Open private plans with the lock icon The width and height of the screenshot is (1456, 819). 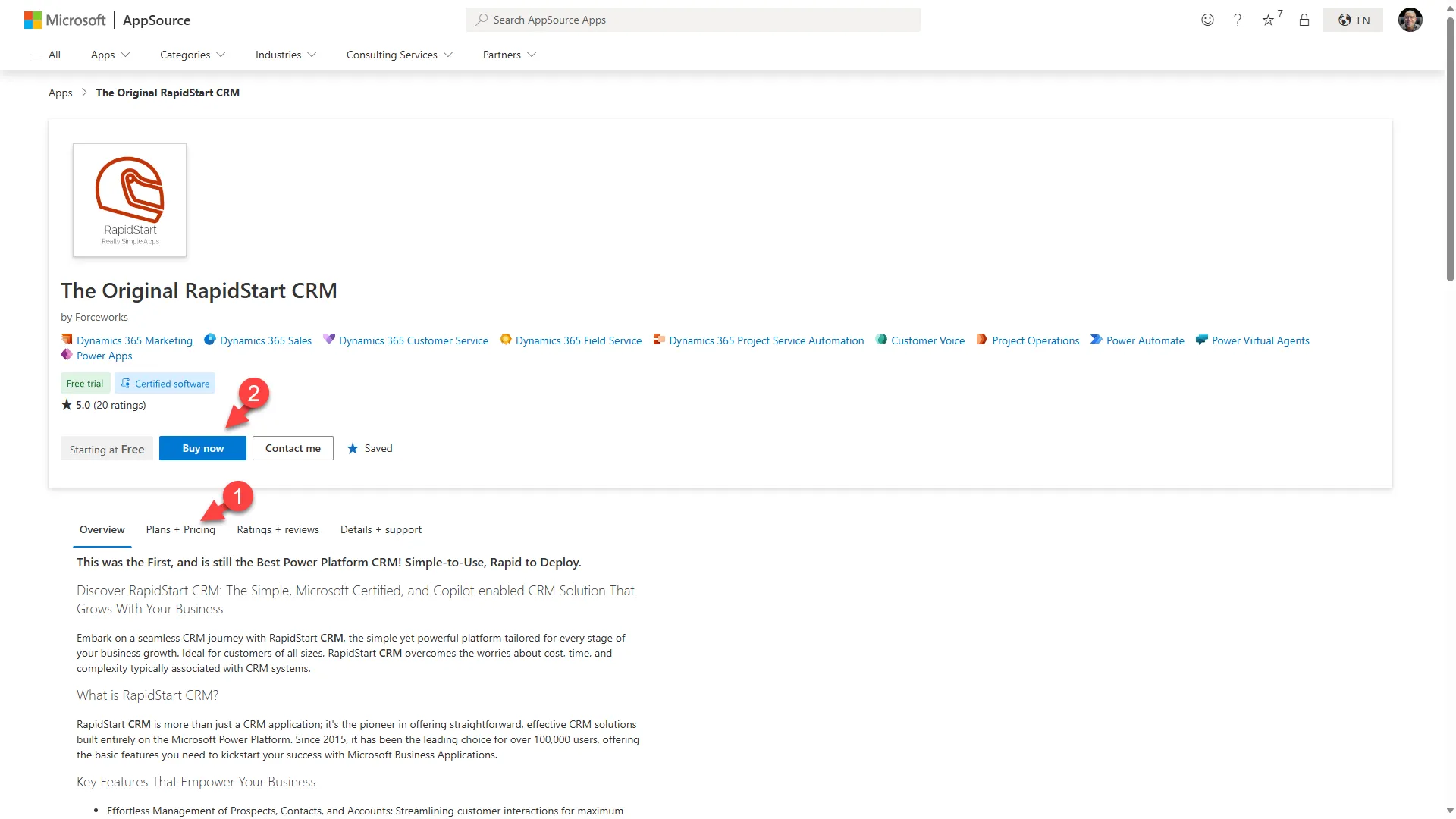coord(1304,20)
